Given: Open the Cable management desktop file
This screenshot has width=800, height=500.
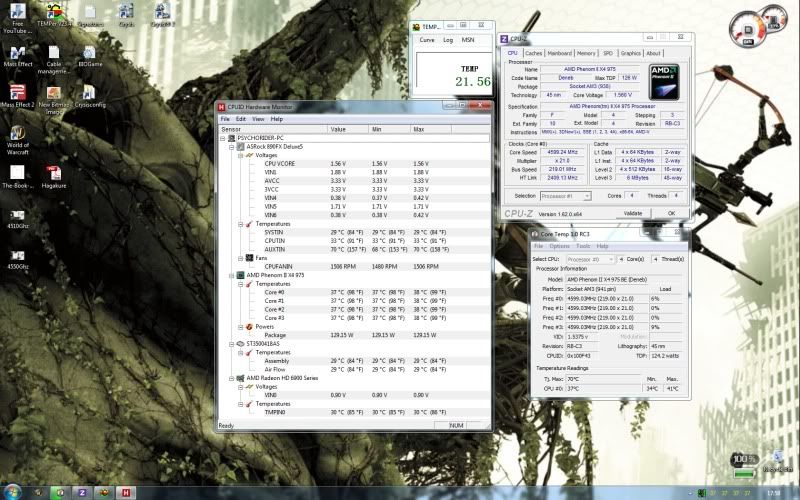Looking at the screenshot, I should [x=54, y=60].
